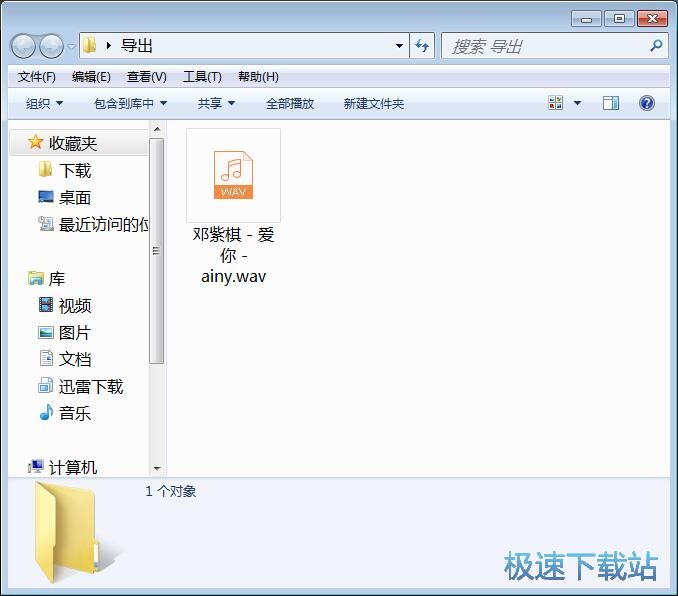Click the navigation pane scrollbar thumb

coord(157,251)
